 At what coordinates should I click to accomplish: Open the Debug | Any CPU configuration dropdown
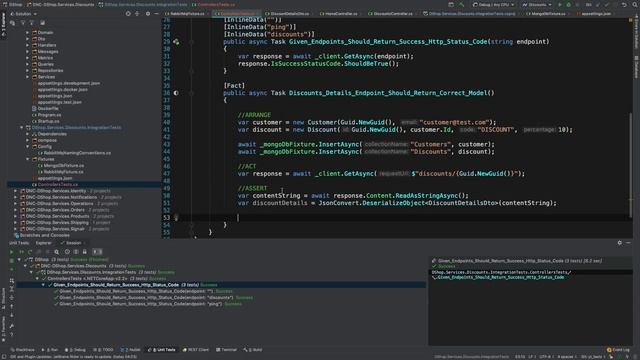(x=493, y=4)
